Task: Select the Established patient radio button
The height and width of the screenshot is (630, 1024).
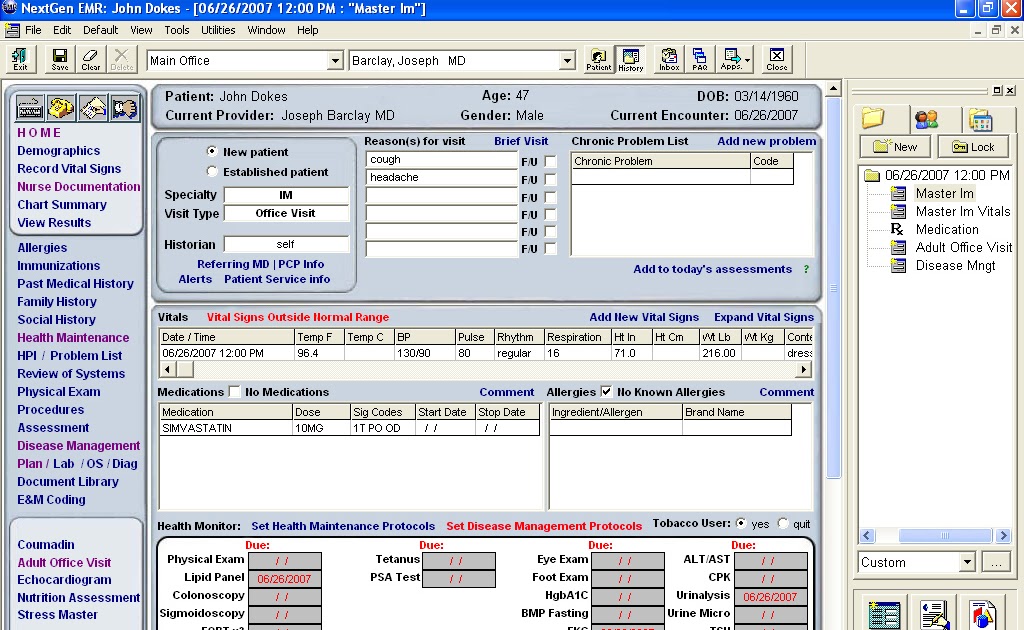Action: (x=212, y=172)
